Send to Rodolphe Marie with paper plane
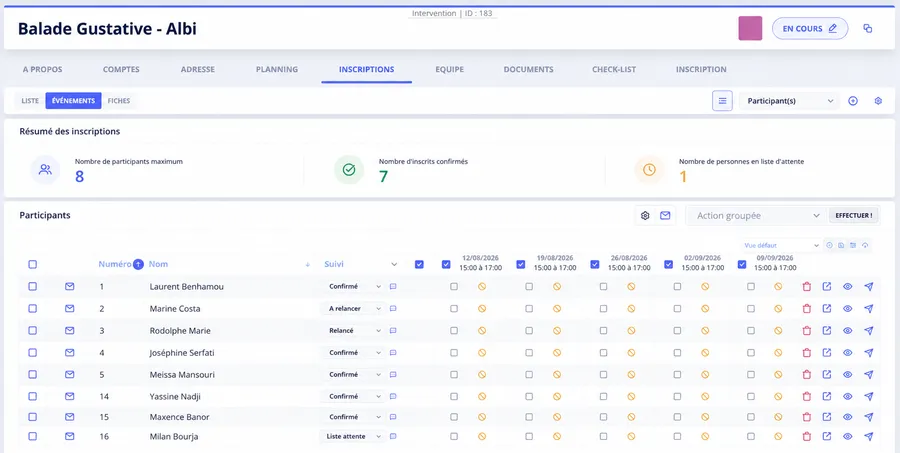 [x=868, y=331]
